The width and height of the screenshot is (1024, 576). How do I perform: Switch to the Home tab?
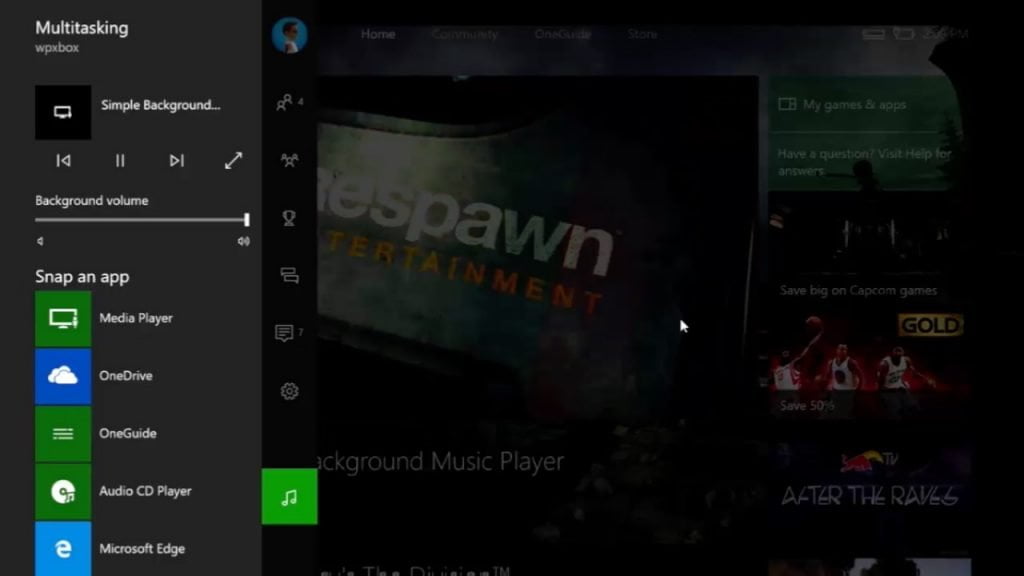pyautogui.click(x=378, y=34)
